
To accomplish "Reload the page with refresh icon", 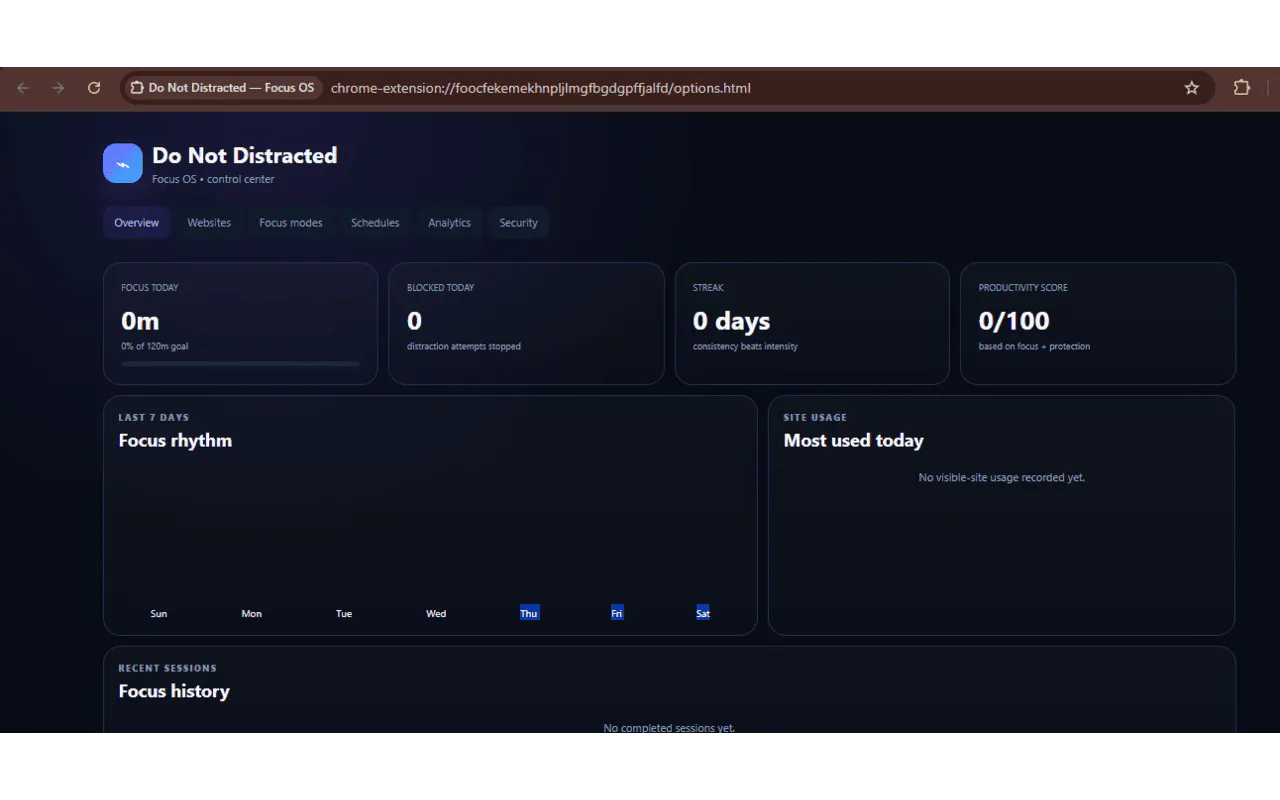I will (x=94, y=88).
